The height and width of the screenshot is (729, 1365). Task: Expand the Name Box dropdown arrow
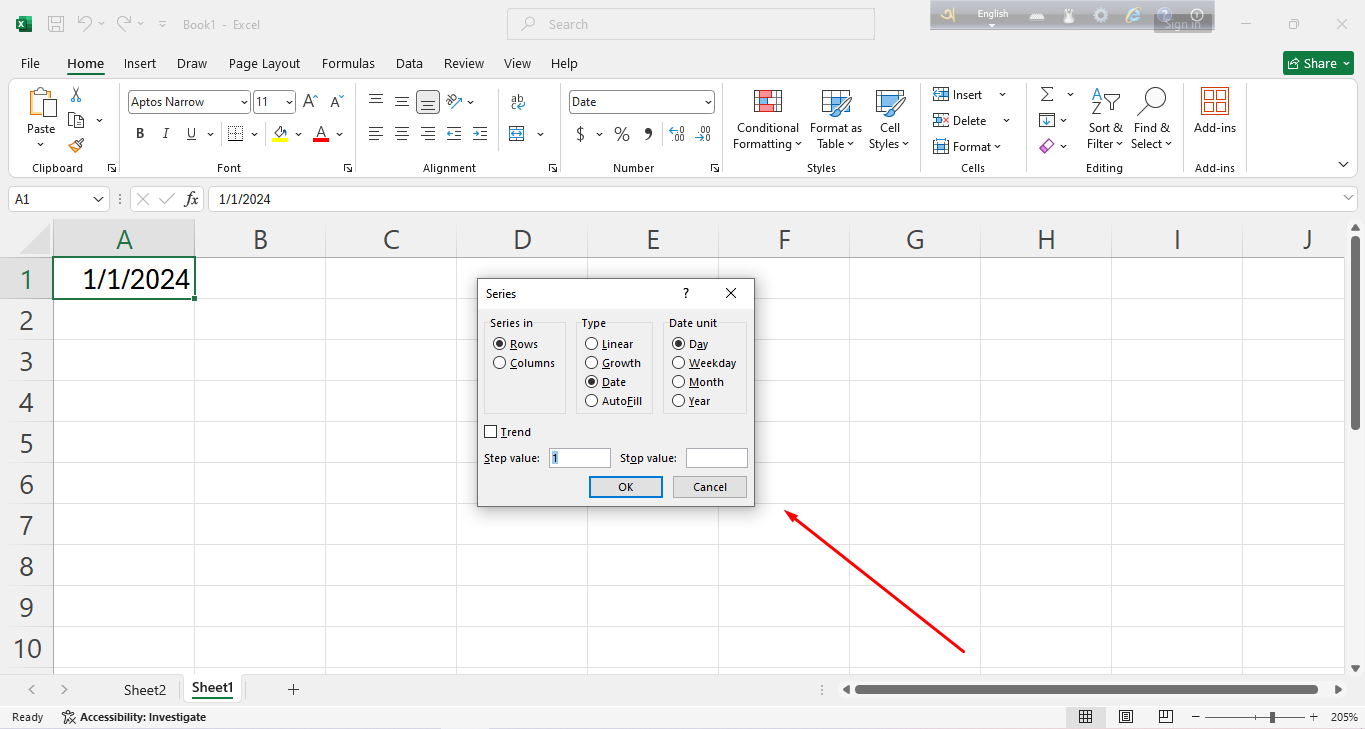(99, 199)
